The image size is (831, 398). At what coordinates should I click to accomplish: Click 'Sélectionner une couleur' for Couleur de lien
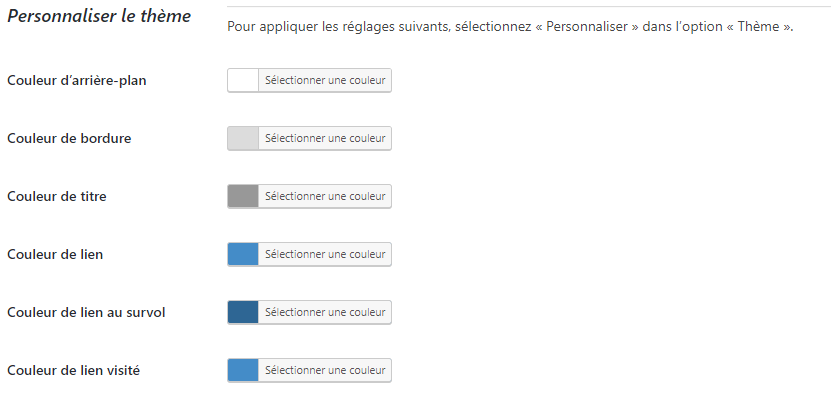point(325,254)
